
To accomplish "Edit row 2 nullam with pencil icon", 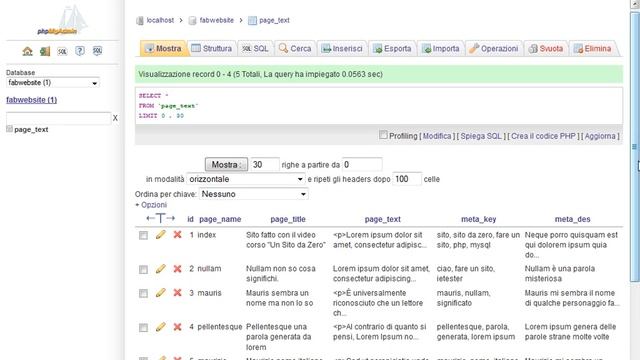I will [160, 269].
